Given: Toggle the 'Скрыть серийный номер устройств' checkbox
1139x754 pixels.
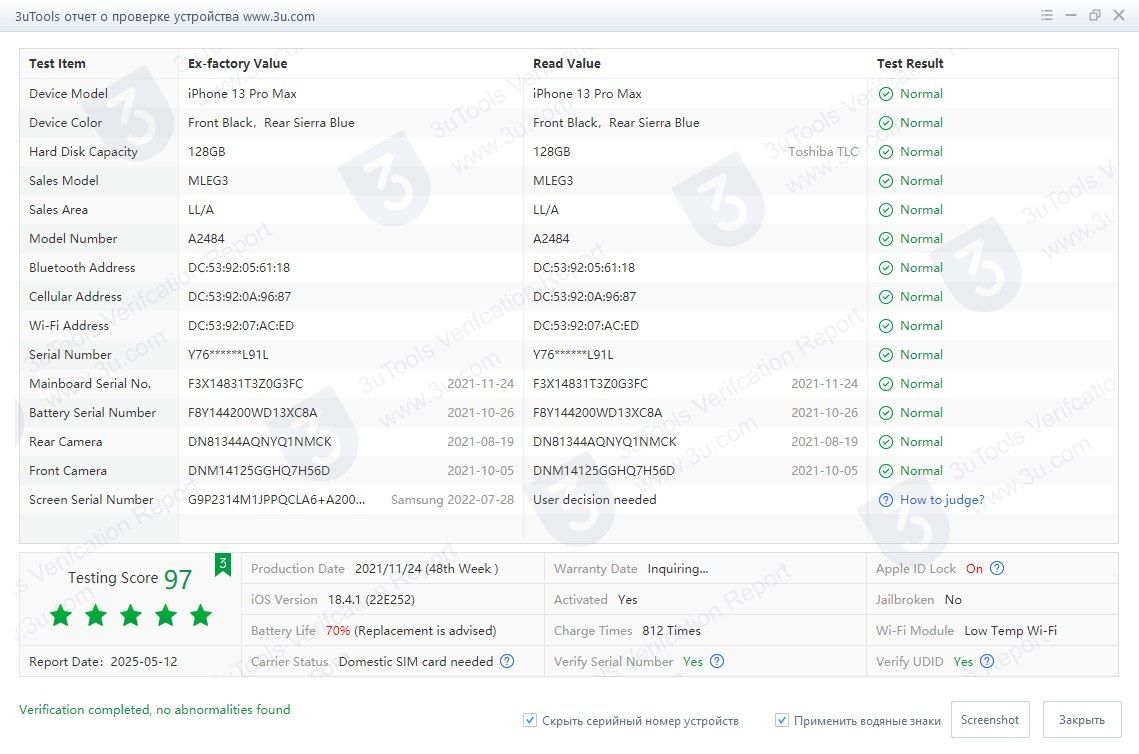Looking at the screenshot, I should (530, 721).
